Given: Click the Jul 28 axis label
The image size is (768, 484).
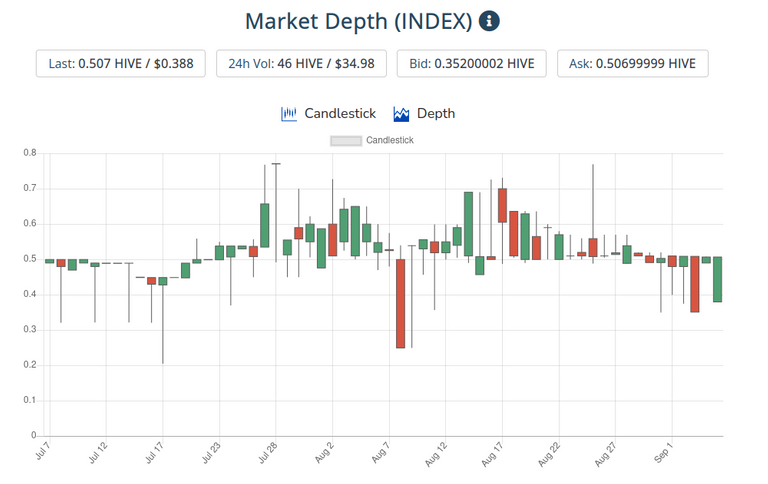Looking at the screenshot, I should click(x=268, y=452).
